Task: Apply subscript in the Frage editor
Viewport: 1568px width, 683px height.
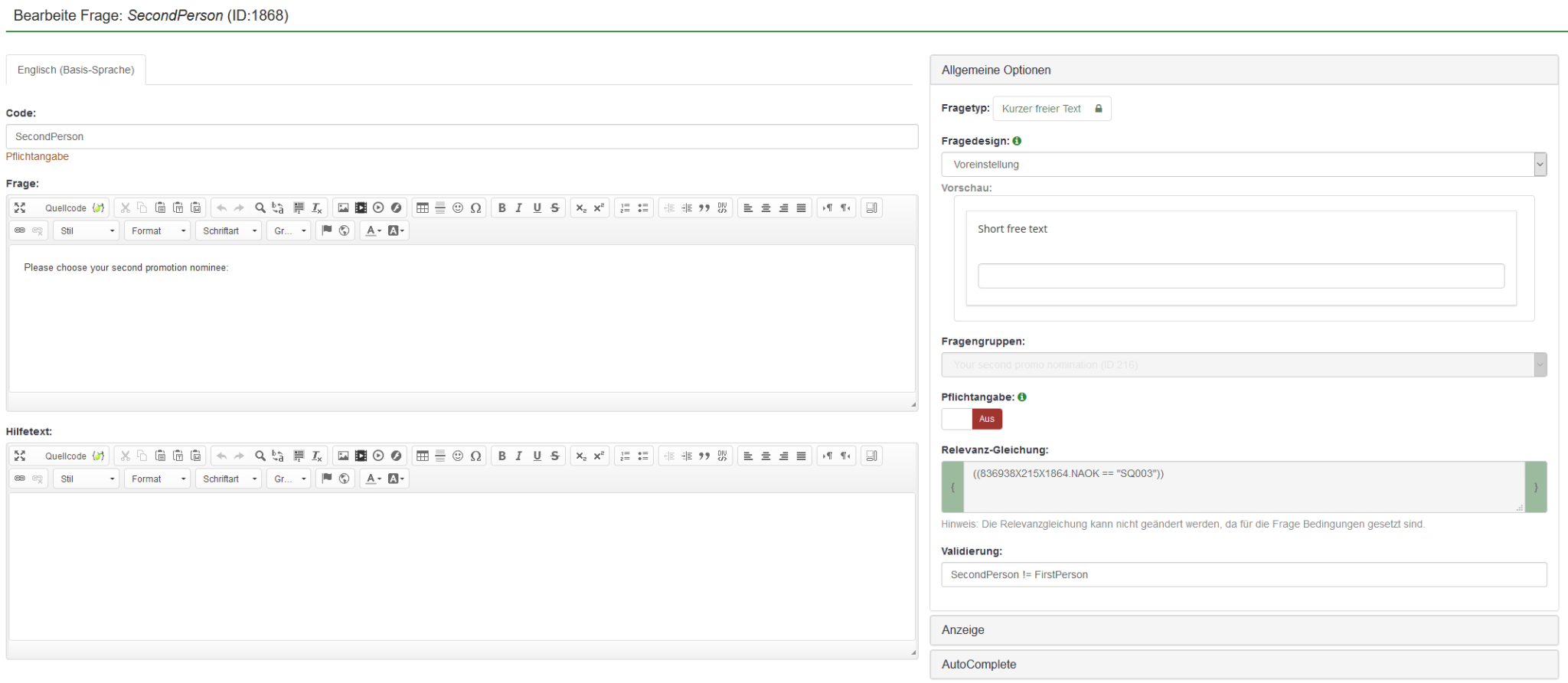Action: click(581, 208)
